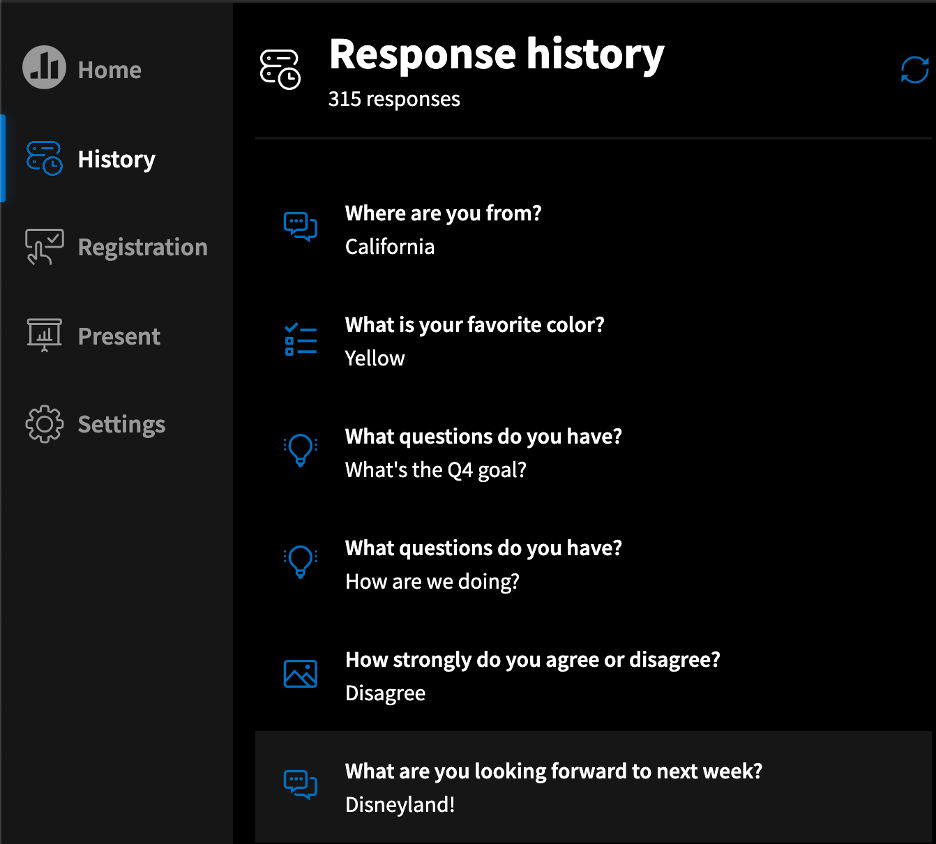The height and width of the screenshot is (844, 936).
Task: Open Settings from the sidebar
Action: click(122, 424)
